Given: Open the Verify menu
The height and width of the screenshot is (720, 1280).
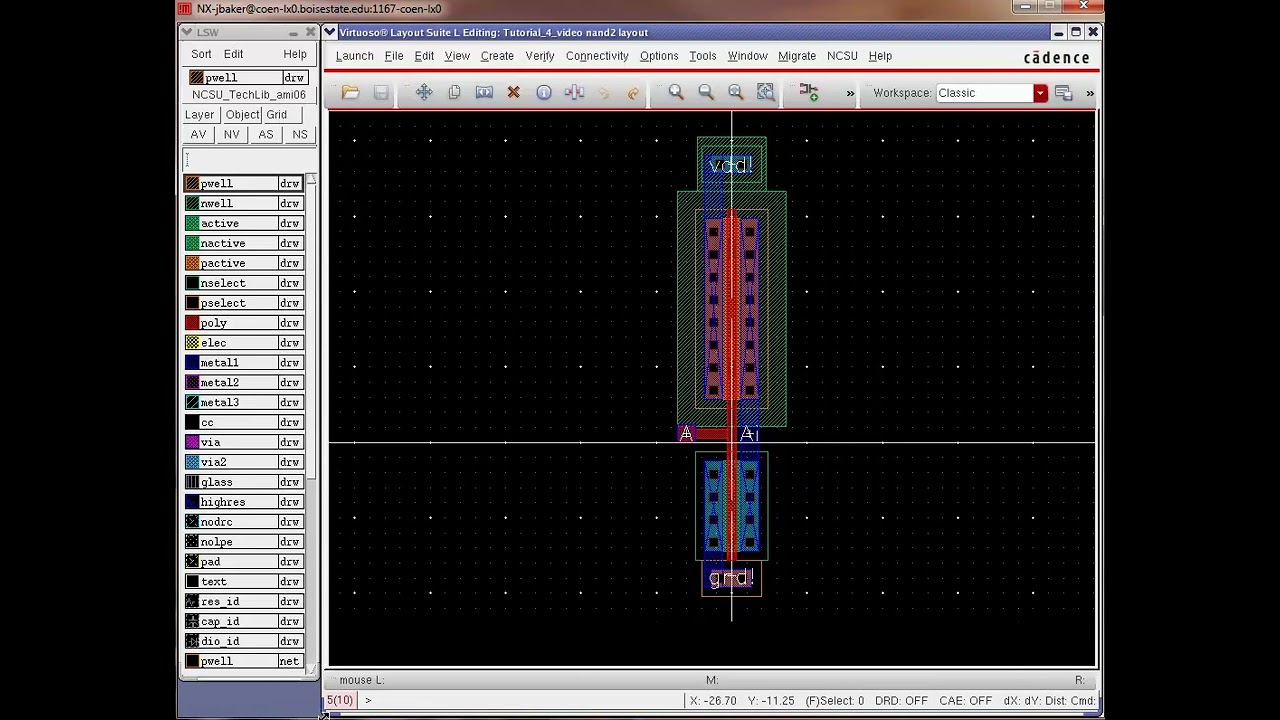Looking at the screenshot, I should tap(540, 56).
